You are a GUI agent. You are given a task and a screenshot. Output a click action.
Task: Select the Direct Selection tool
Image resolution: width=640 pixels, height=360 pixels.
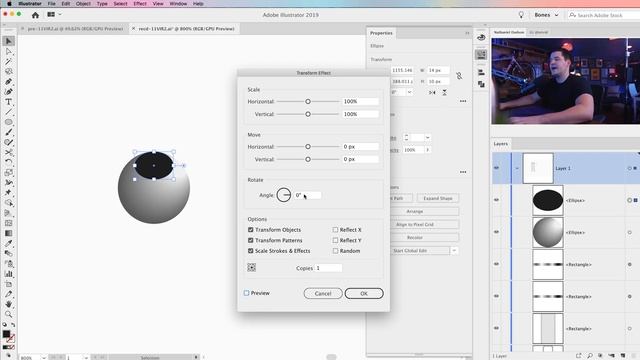pos(9,51)
